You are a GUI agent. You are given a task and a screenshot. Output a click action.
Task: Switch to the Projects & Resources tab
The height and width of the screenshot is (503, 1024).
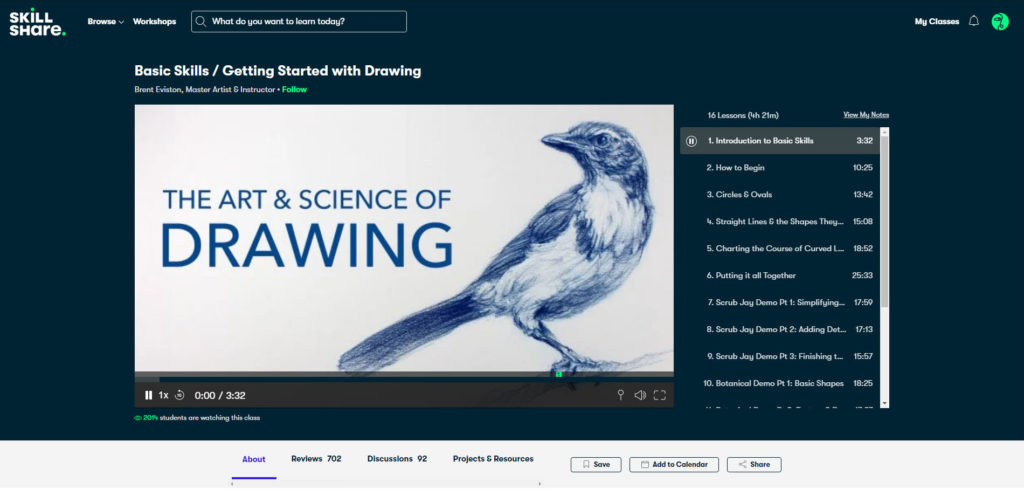493,459
